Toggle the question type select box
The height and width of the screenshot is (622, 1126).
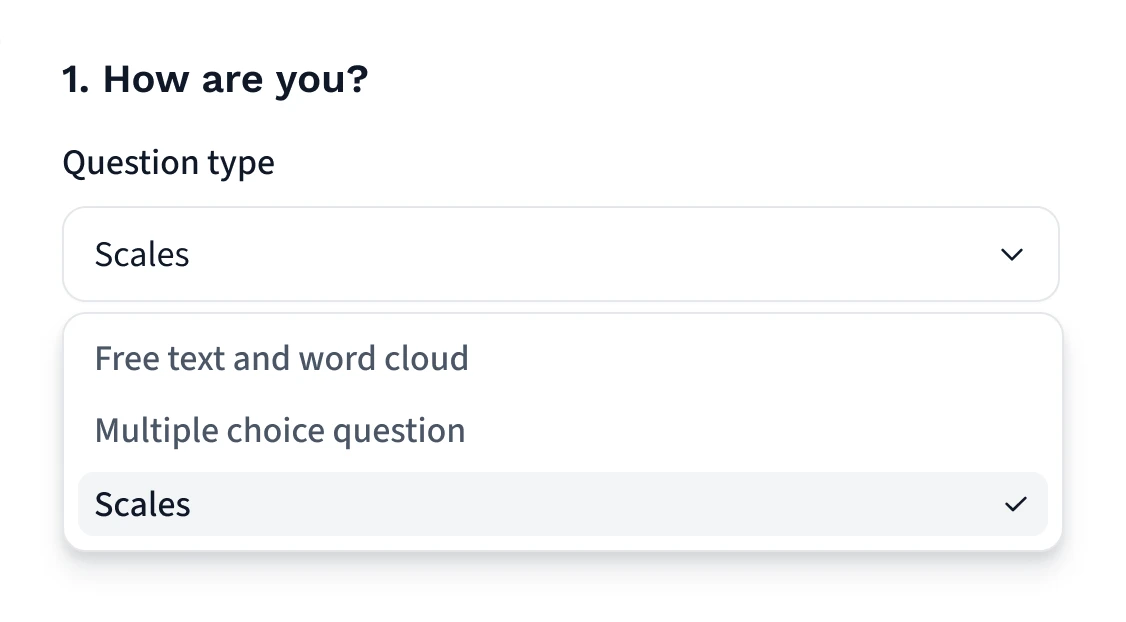pyautogui.click(x=560, y=255)
